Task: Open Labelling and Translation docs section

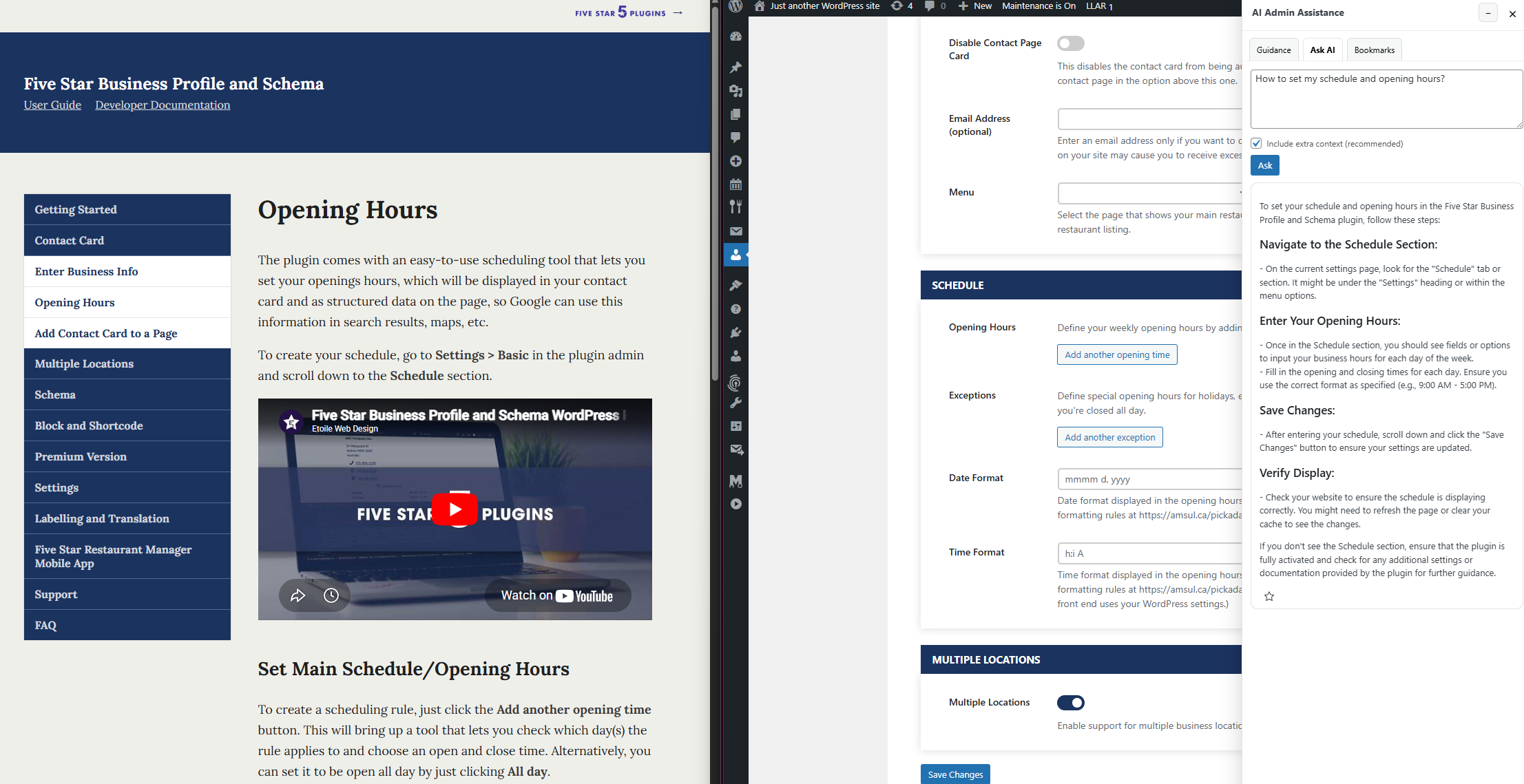Action: tap(127, 518)
